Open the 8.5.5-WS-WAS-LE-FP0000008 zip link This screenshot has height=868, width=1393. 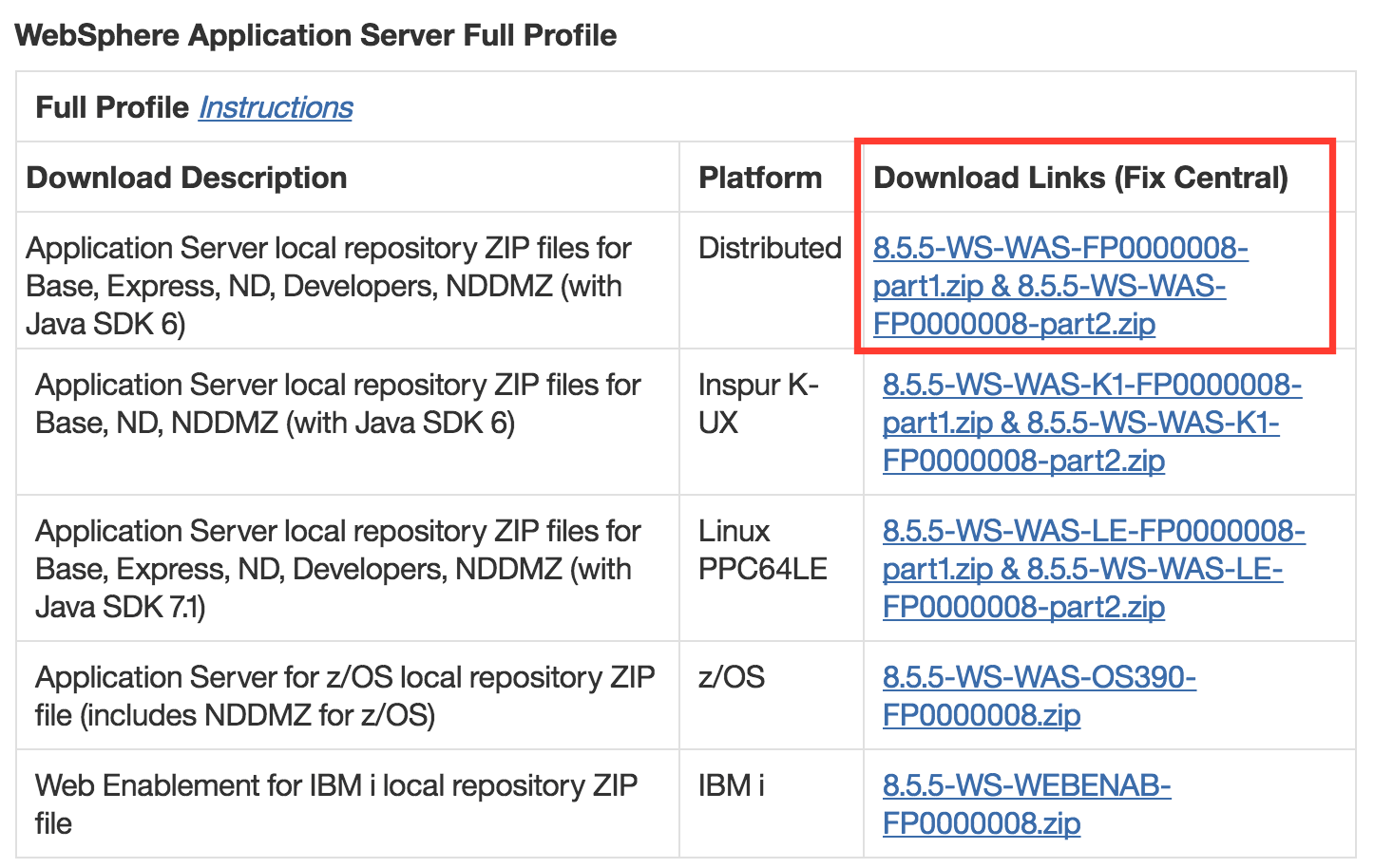pos(1094,569)
